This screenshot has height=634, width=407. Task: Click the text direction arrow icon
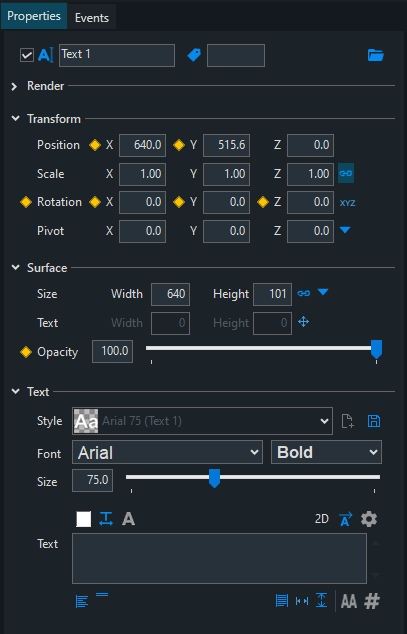(x=346, y=519)
